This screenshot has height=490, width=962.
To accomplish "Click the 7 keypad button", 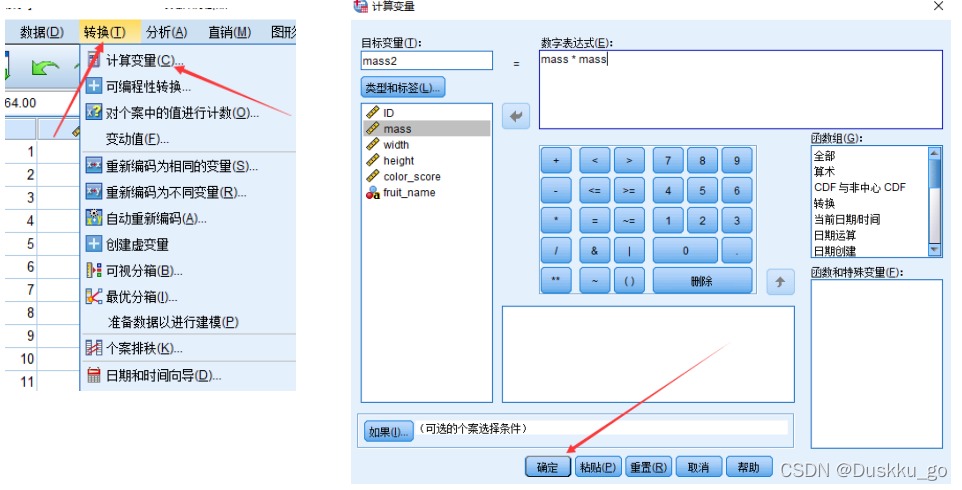I will pos(668,161).
